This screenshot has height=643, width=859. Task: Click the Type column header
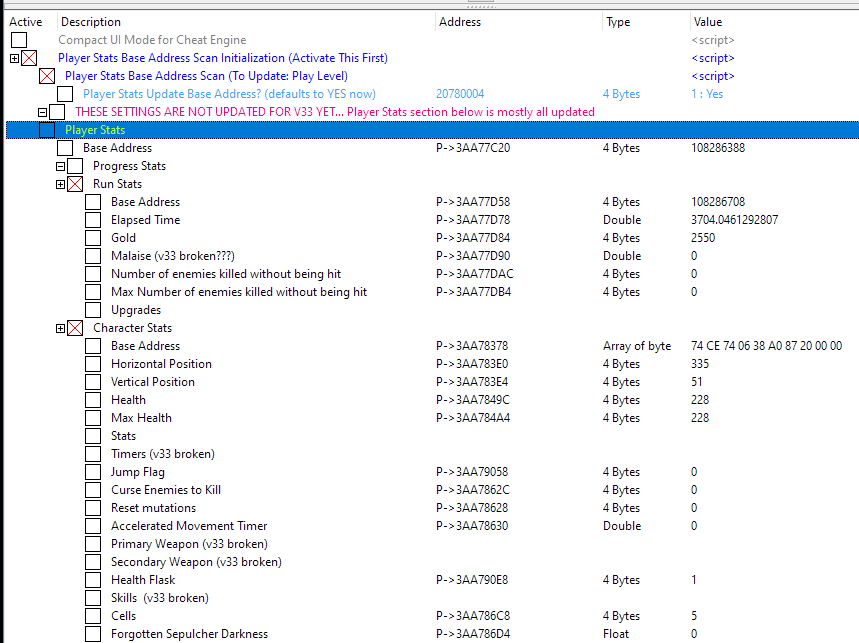pos(619,22)
